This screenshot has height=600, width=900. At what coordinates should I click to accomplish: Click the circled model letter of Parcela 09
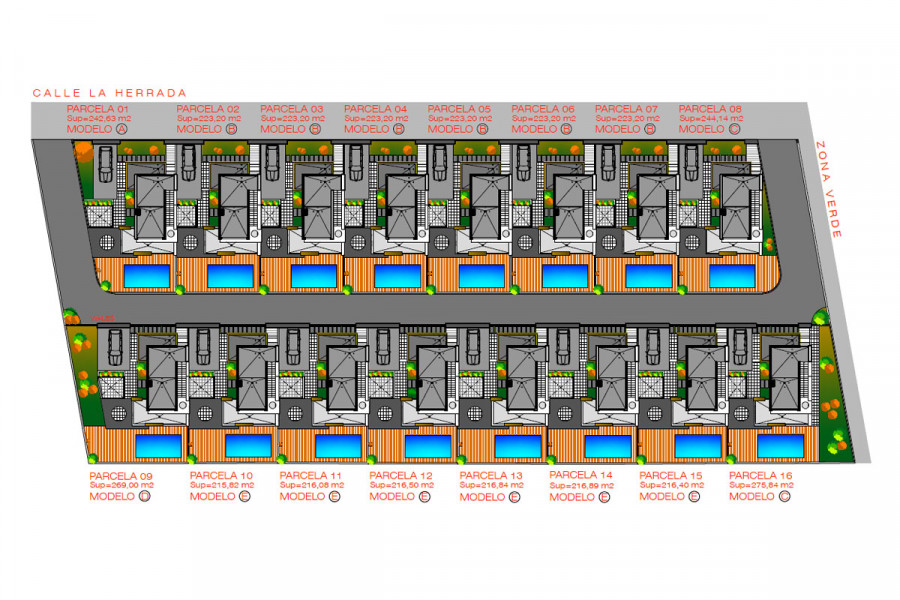[x=144, y=496]
